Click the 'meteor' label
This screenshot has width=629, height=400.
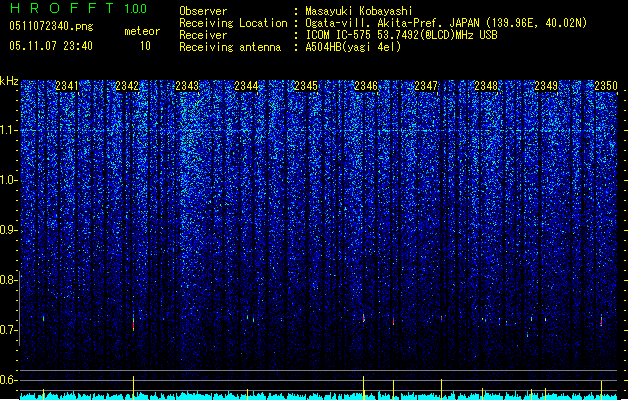point(142,31)
